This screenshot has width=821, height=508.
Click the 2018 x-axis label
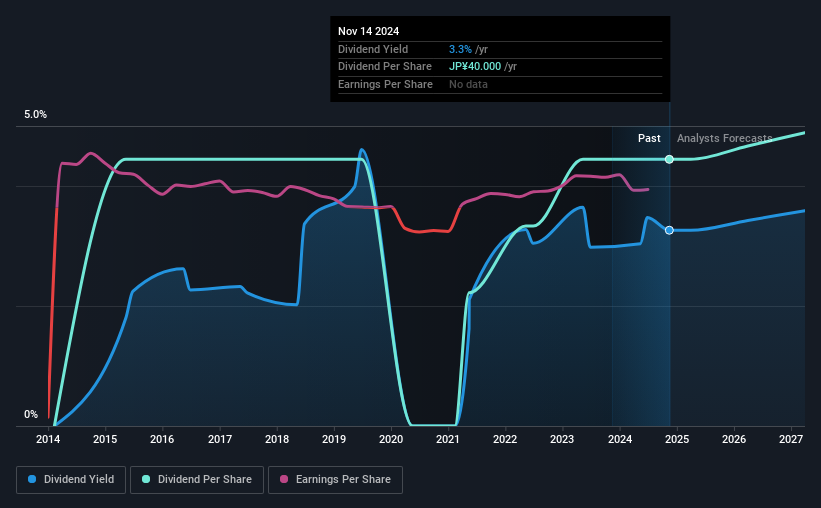click(277, 439)
